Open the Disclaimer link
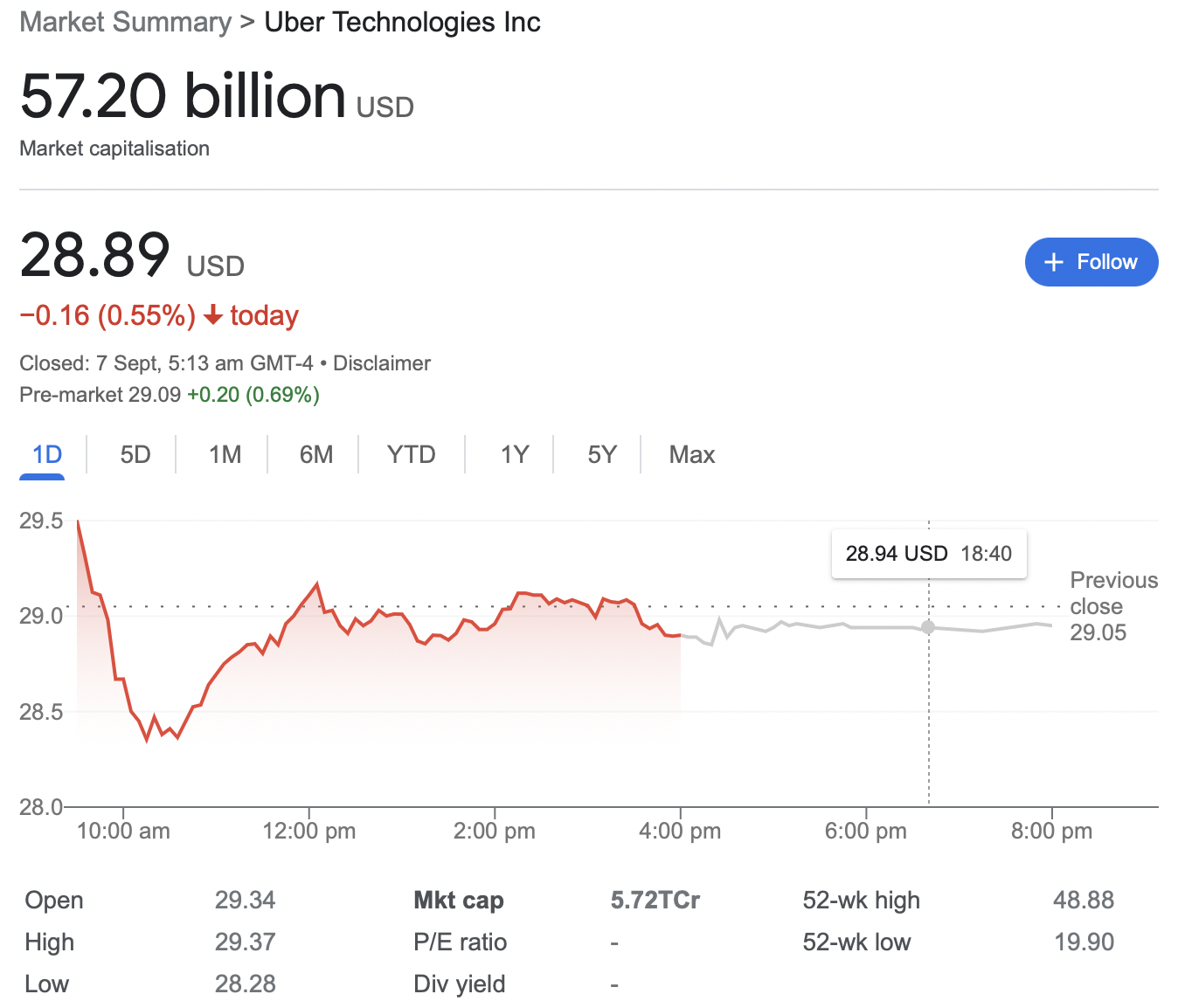 (382, 363)
